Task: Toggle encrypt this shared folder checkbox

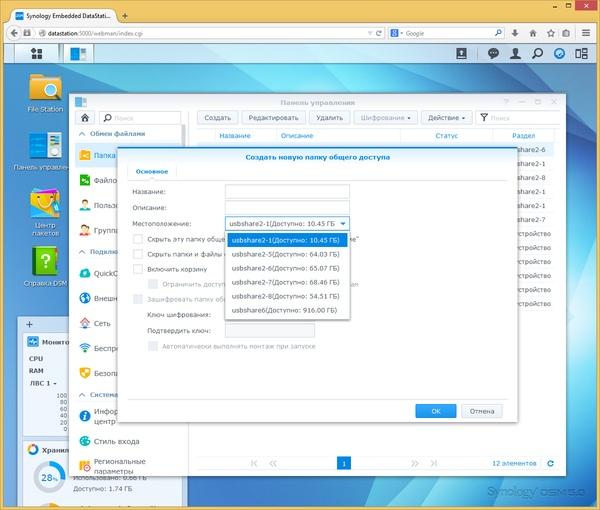Action: pyautogui.click(x=138, y=299)
